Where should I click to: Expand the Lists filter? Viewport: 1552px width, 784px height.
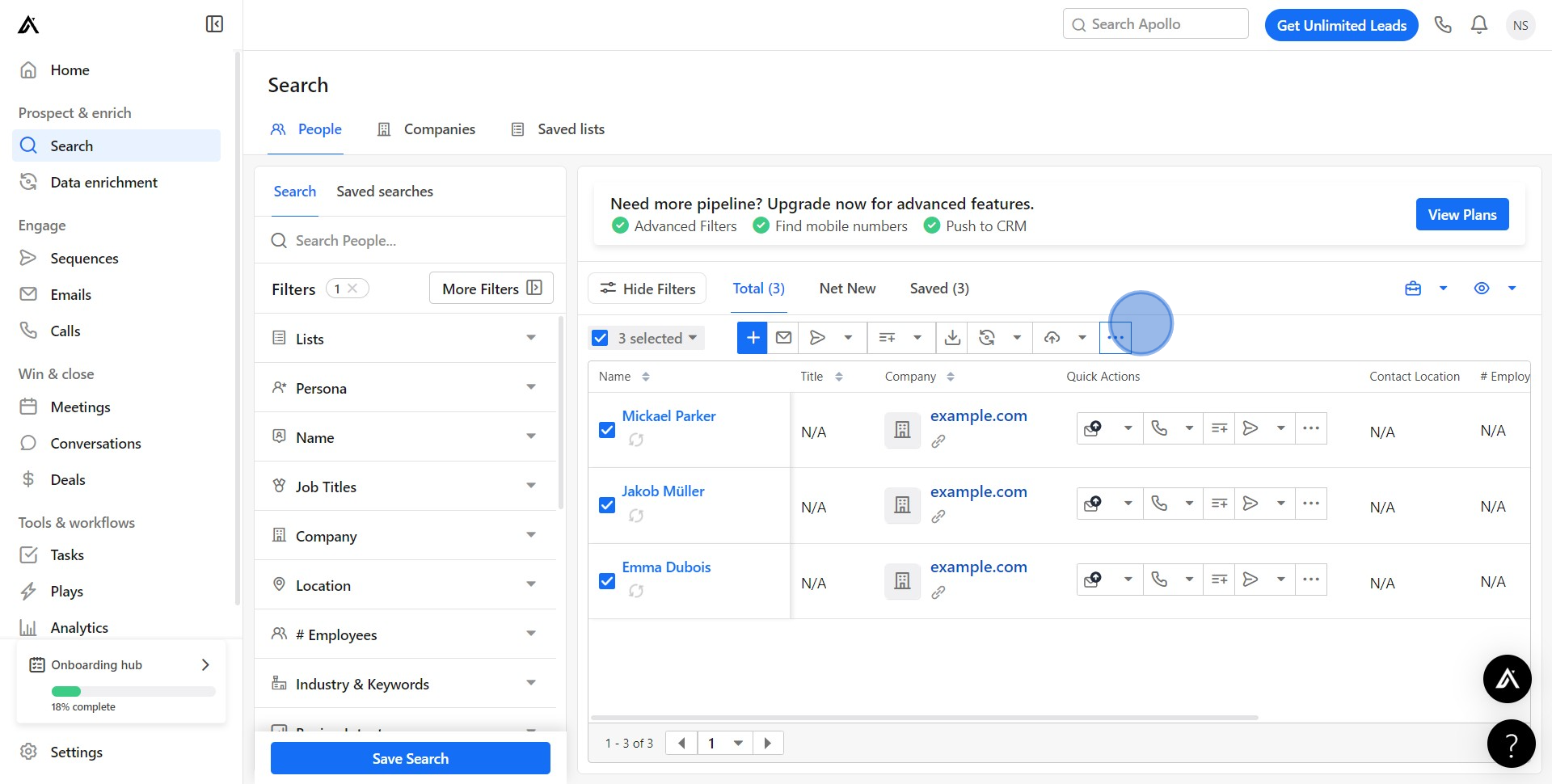click(x=405, y=339)
